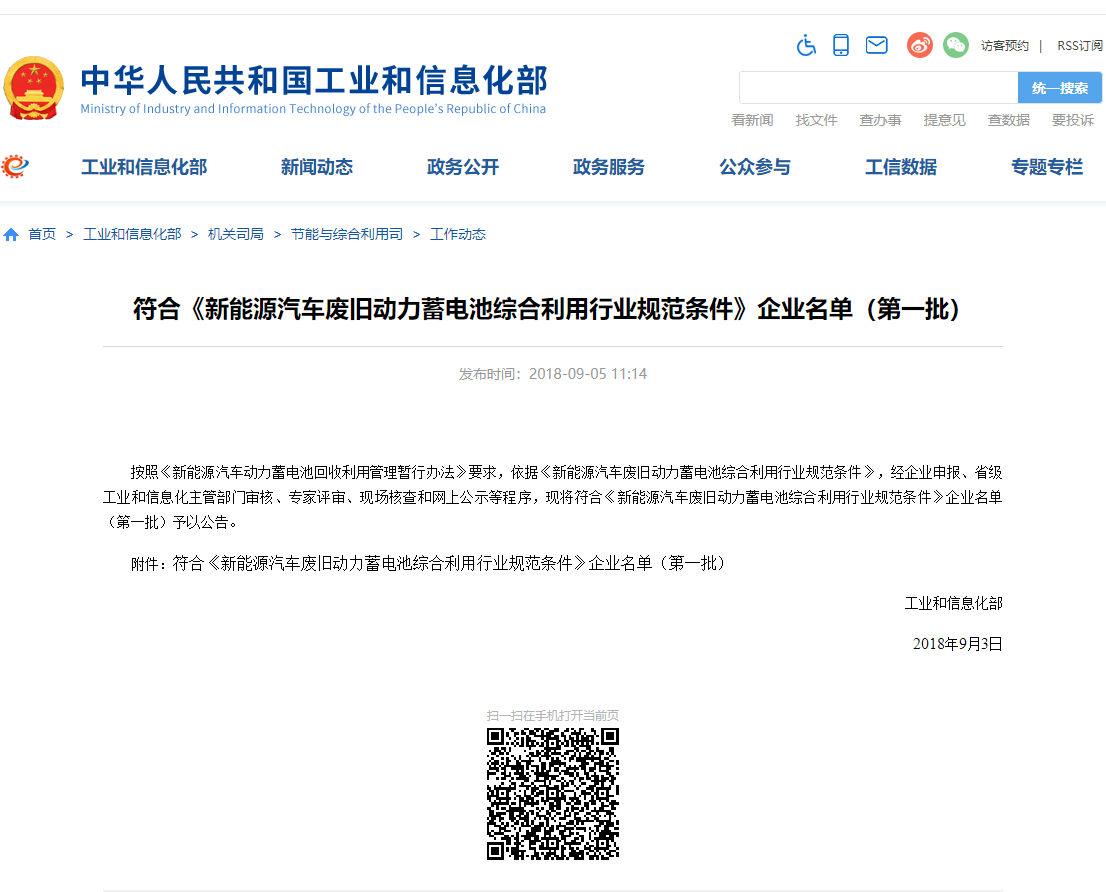Screen dimensions: 1106x892
Task: Open 政务服务 navigation menu
Action: click(x=609, y=167)
